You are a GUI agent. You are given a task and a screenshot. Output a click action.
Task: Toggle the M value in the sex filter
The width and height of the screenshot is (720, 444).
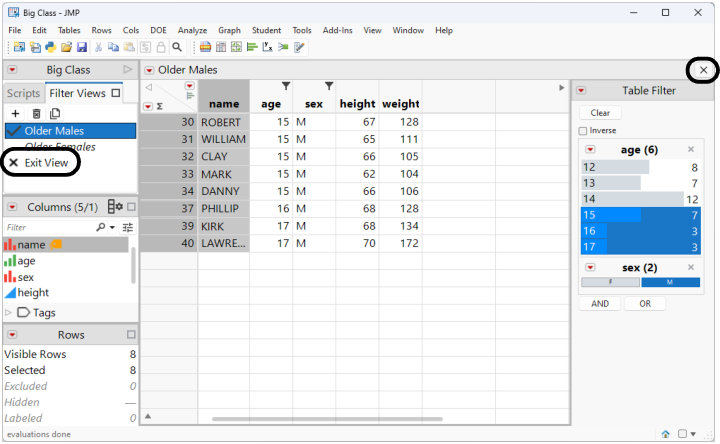tap(670, 282)
